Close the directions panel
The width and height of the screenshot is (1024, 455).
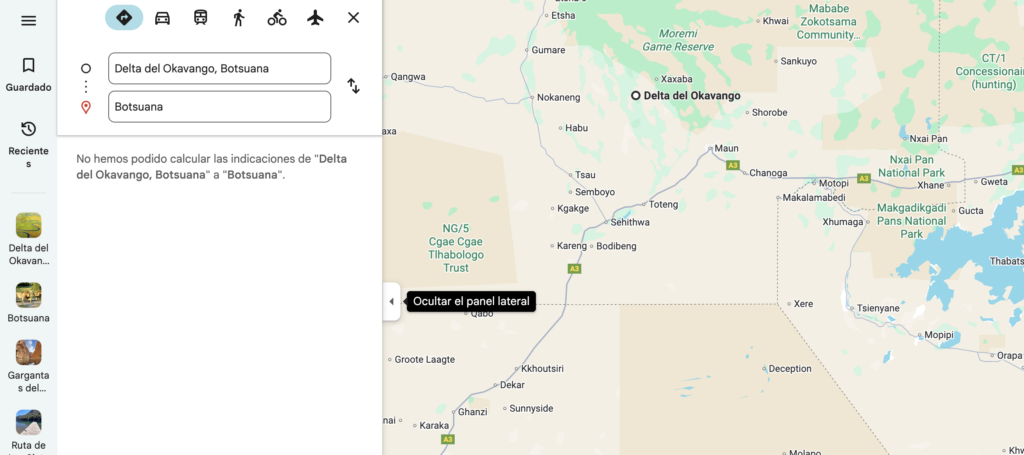pyautogui.click(x=353, y=17)
